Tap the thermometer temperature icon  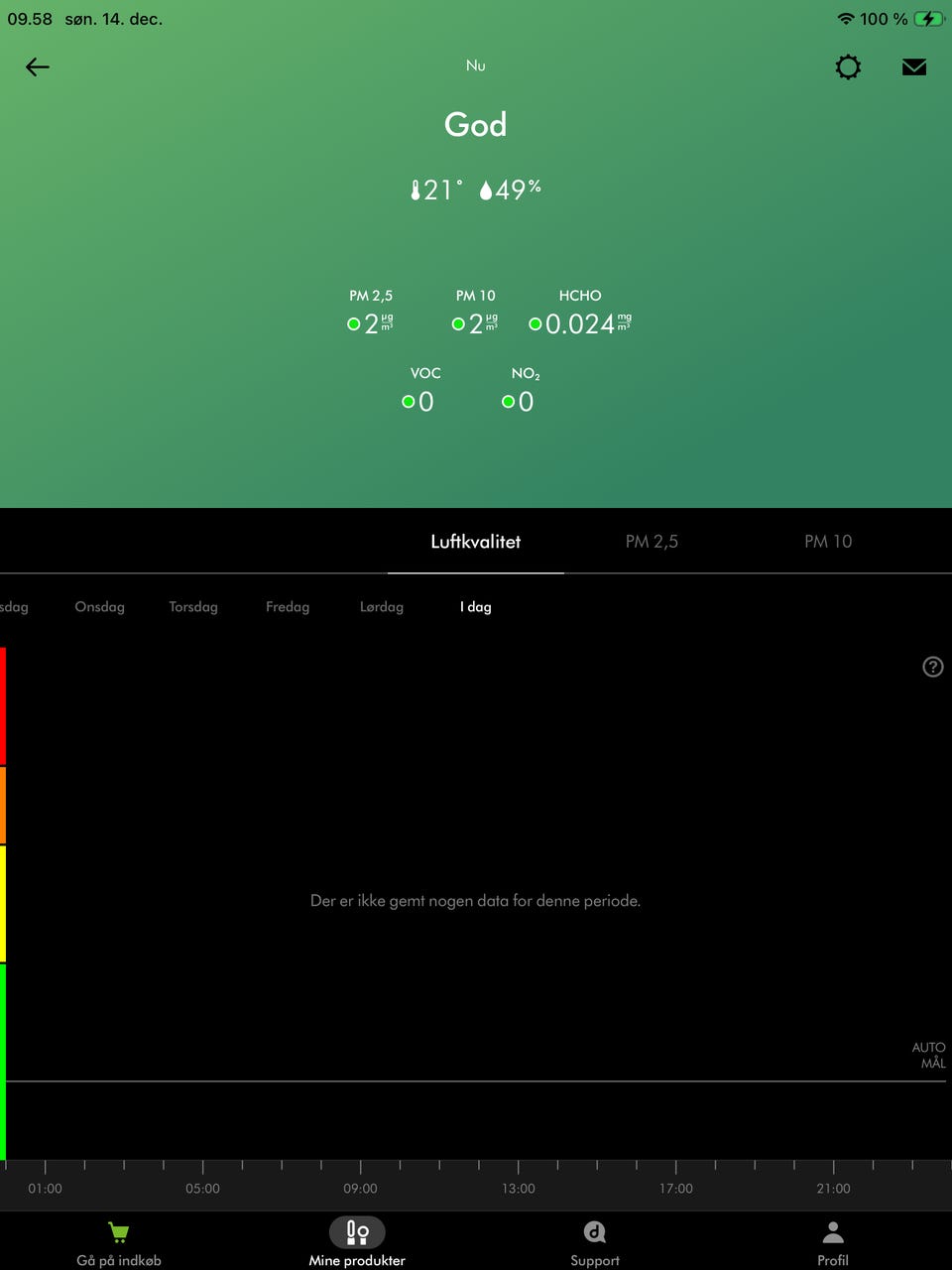coord(416,190)
